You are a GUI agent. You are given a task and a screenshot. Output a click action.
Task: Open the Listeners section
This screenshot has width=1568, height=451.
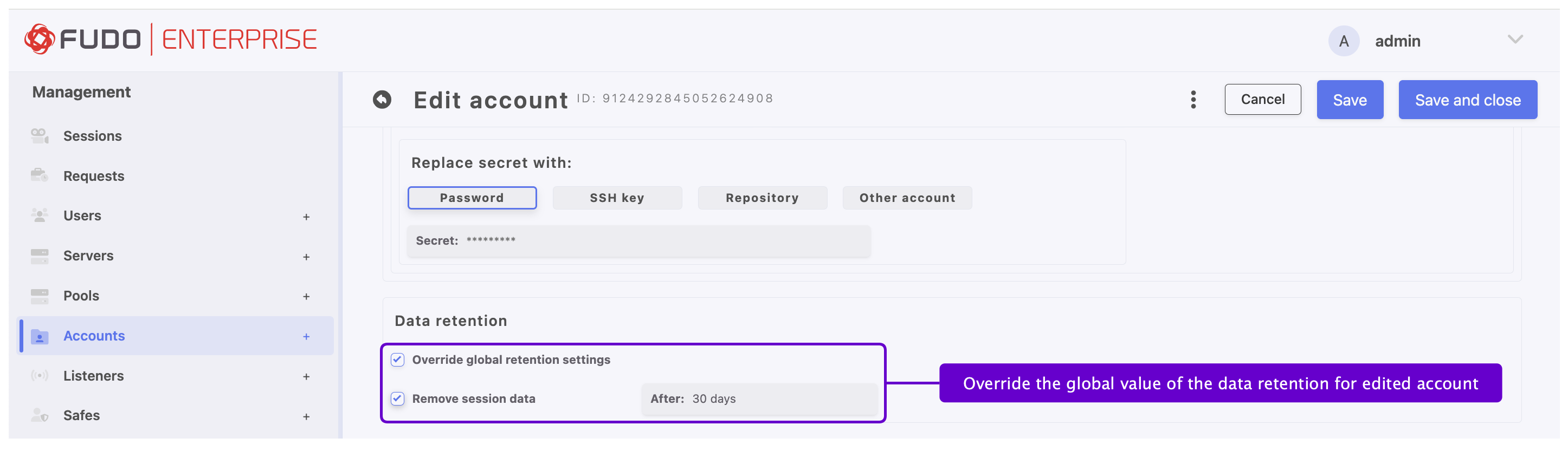click(x=93, y=375)
